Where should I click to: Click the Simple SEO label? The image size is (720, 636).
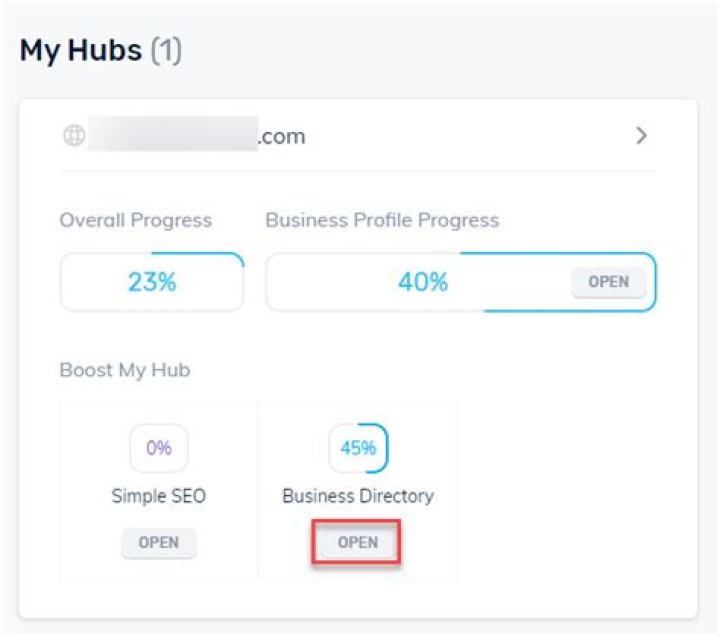coord(159,496)
